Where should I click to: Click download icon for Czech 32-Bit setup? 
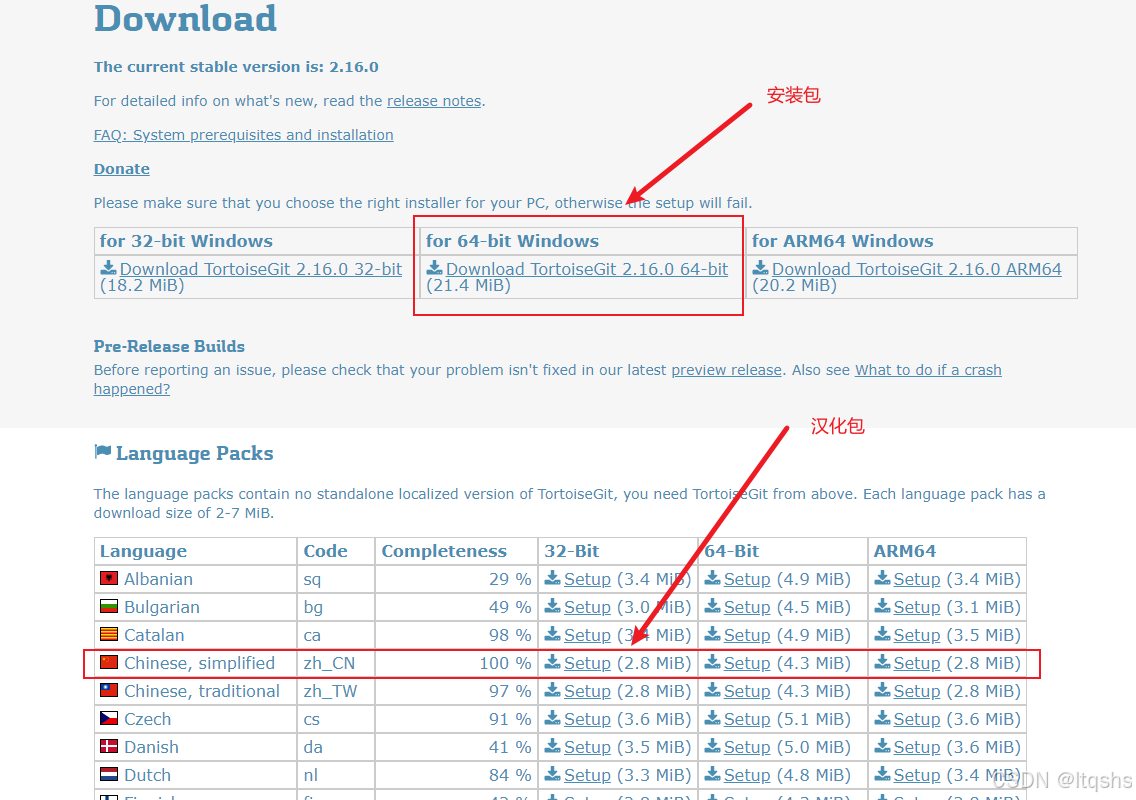pos(553,719)
